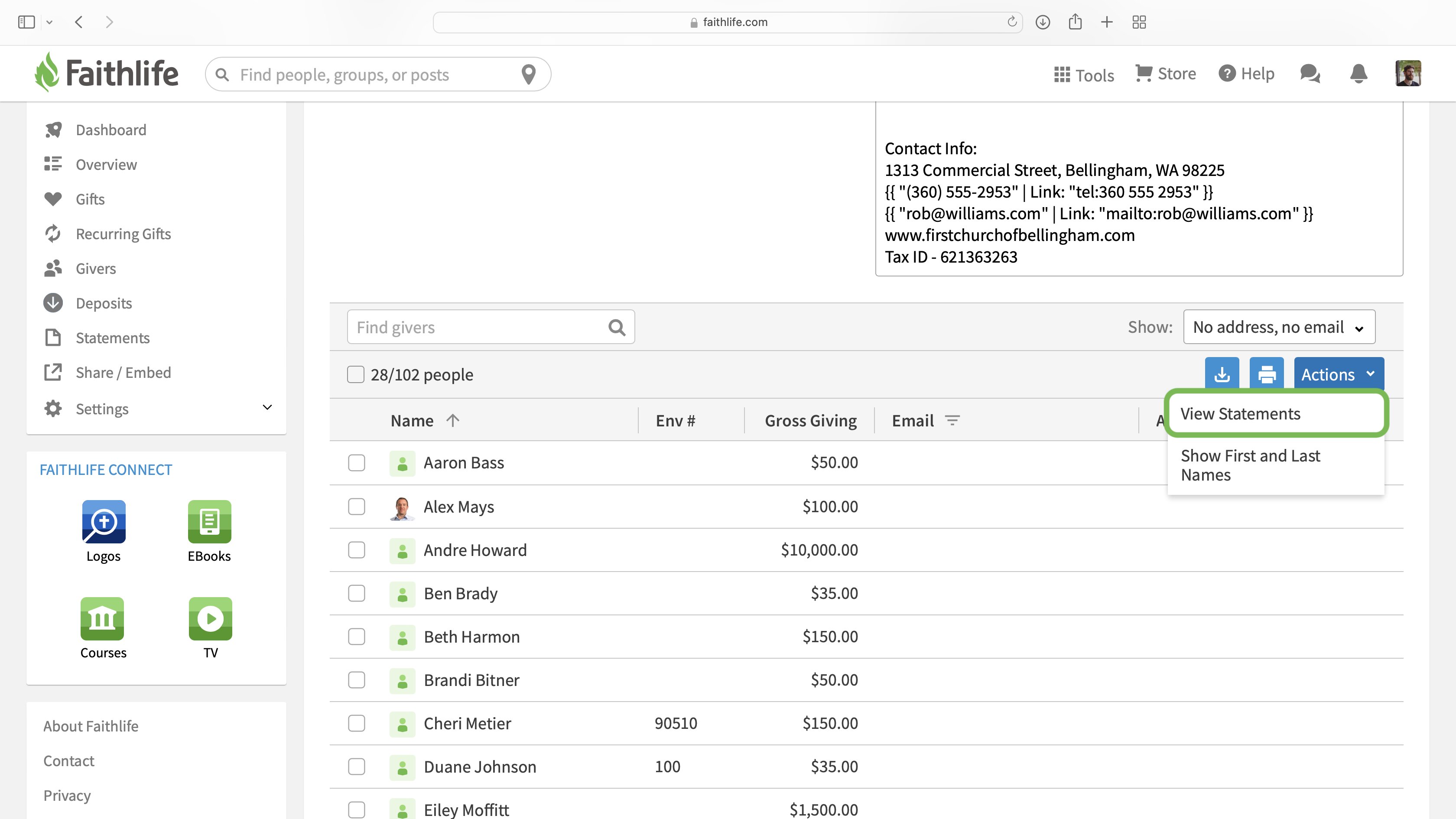
Task: Open the EBooks app icon
Action: 209,522
